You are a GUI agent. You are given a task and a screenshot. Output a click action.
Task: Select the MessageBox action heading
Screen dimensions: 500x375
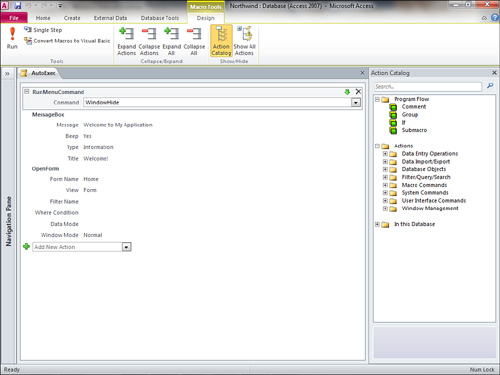click(x=48, y=115)
